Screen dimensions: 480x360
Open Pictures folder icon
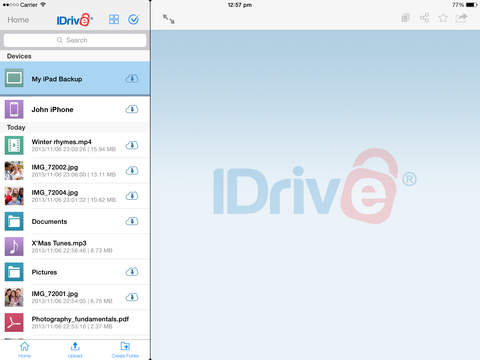(14, 272)
